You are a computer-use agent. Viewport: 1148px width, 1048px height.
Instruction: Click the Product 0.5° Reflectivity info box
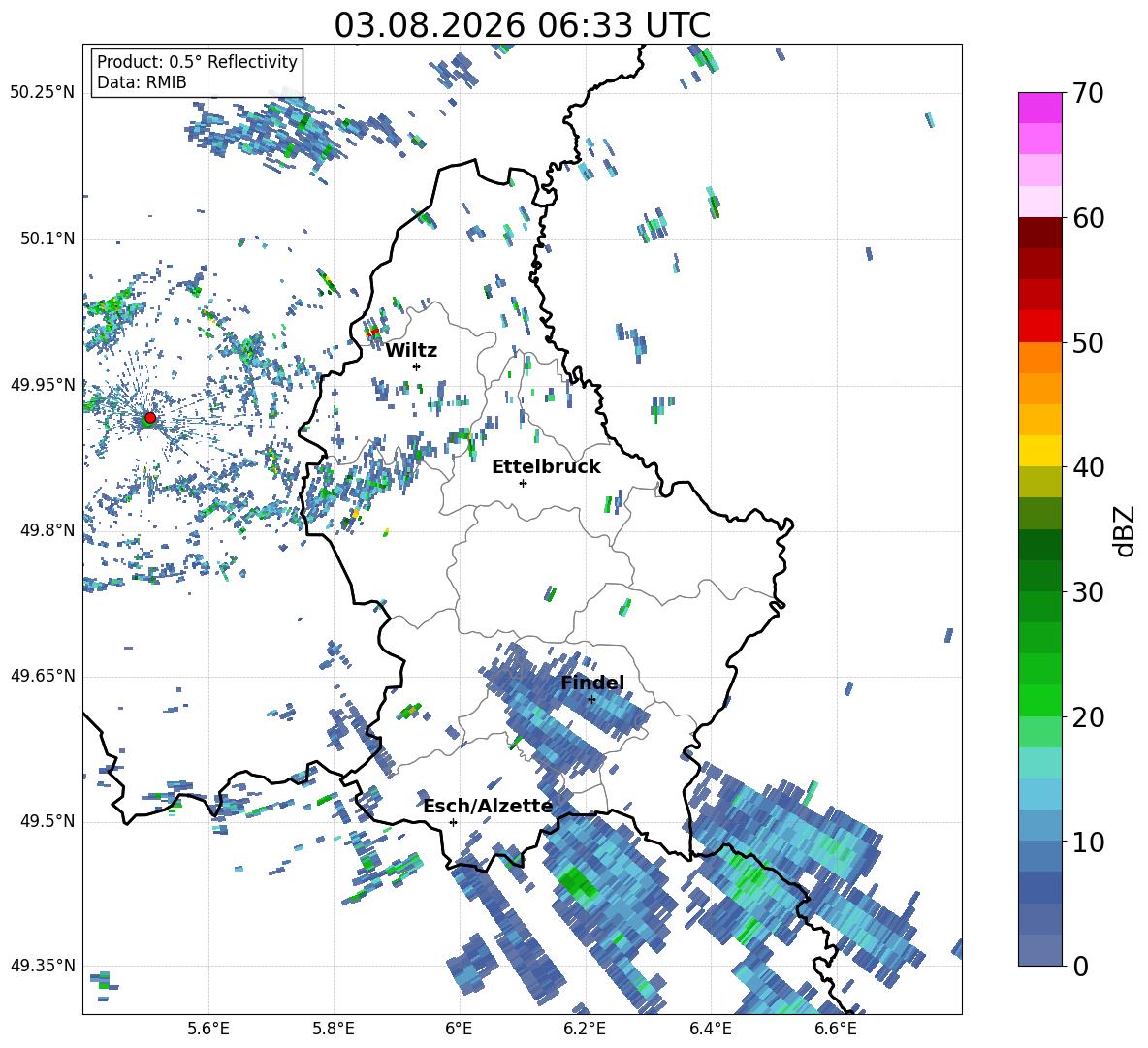pyautogui.click(x=197, y=72)
